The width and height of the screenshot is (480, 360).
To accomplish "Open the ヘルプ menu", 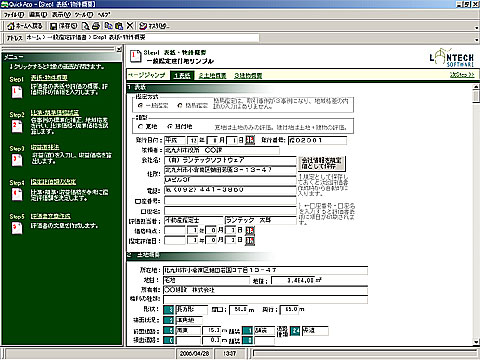I will click(x=104, y=15).
